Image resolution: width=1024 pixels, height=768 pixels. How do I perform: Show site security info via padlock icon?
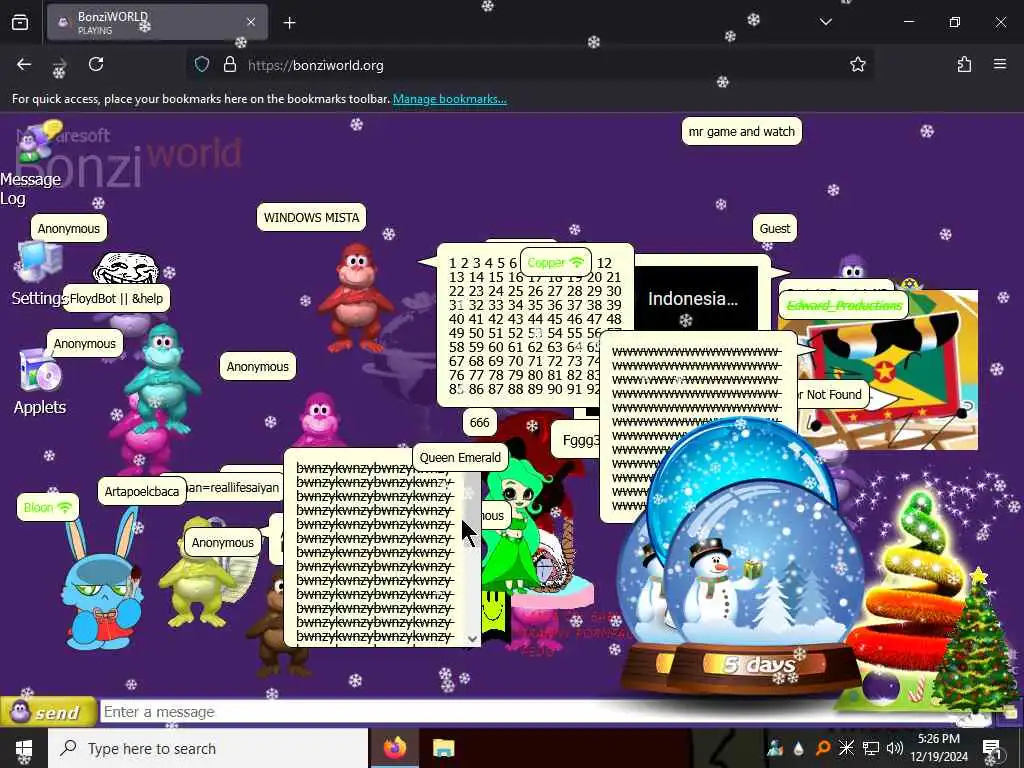point(229,65)
